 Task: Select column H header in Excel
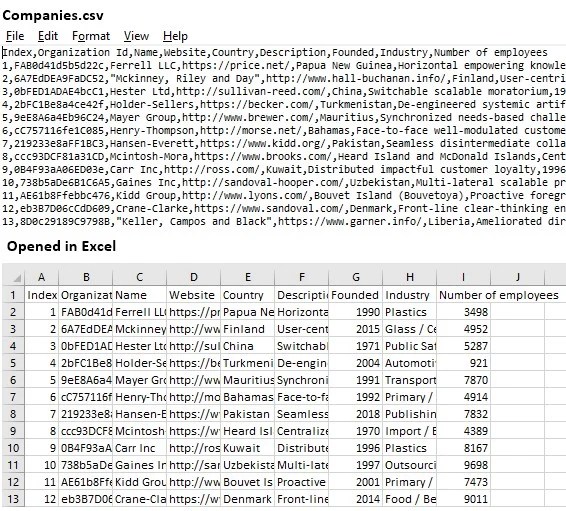(409, 278)
